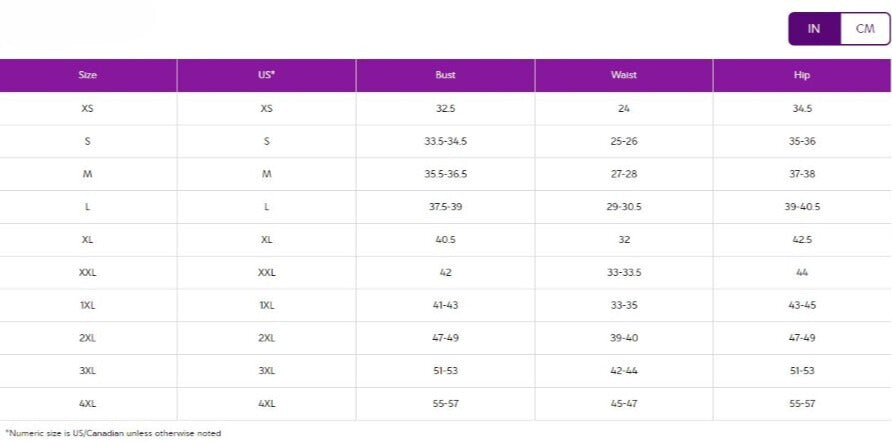The width and height of the screenshot is (892, 442).
Task: Select the XS size row label
Action: 88,109
